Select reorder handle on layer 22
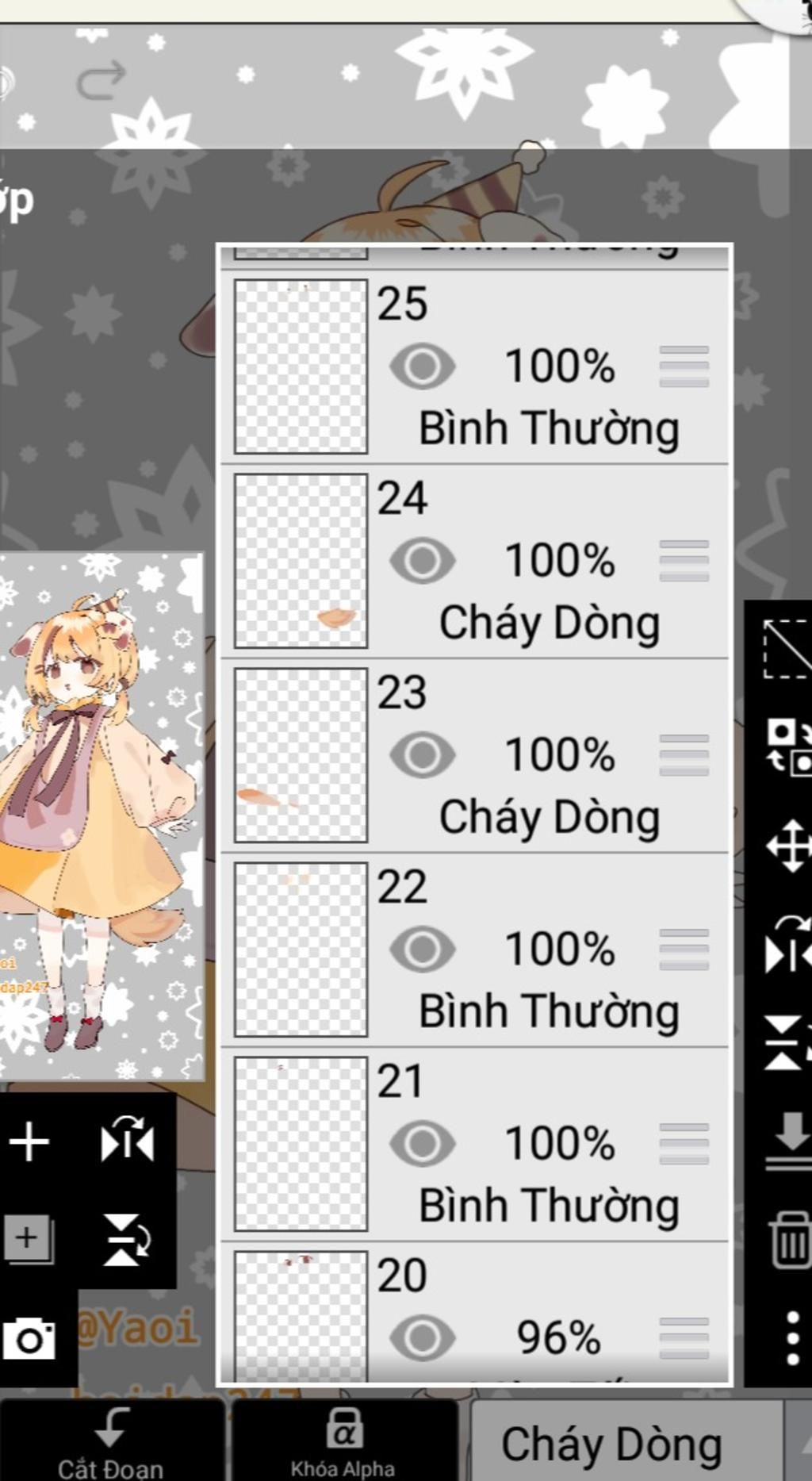Viewport: 812px width, 1481px height. 684,950
